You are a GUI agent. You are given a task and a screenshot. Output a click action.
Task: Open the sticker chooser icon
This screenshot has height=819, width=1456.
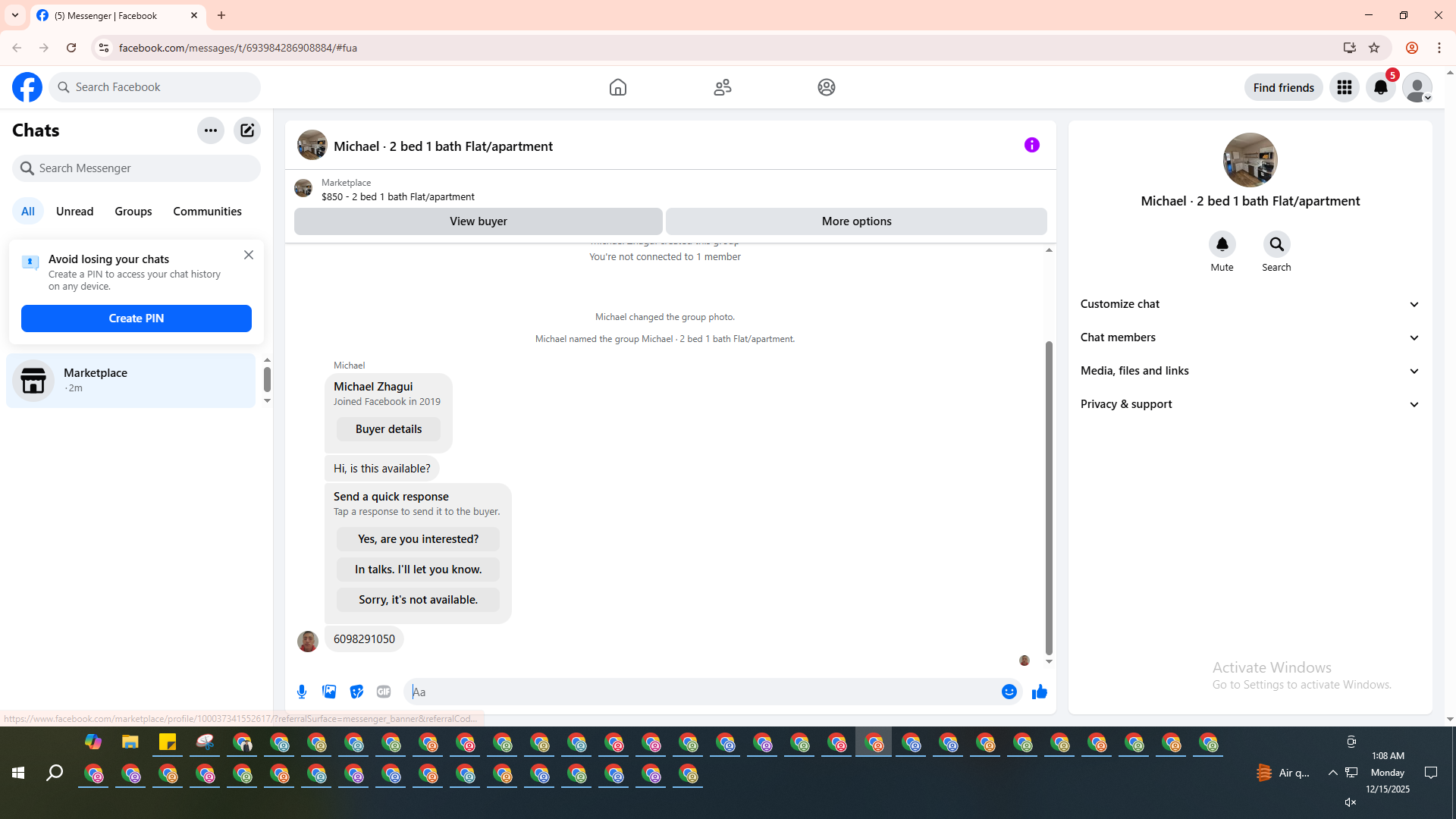(x=356, y=692)
